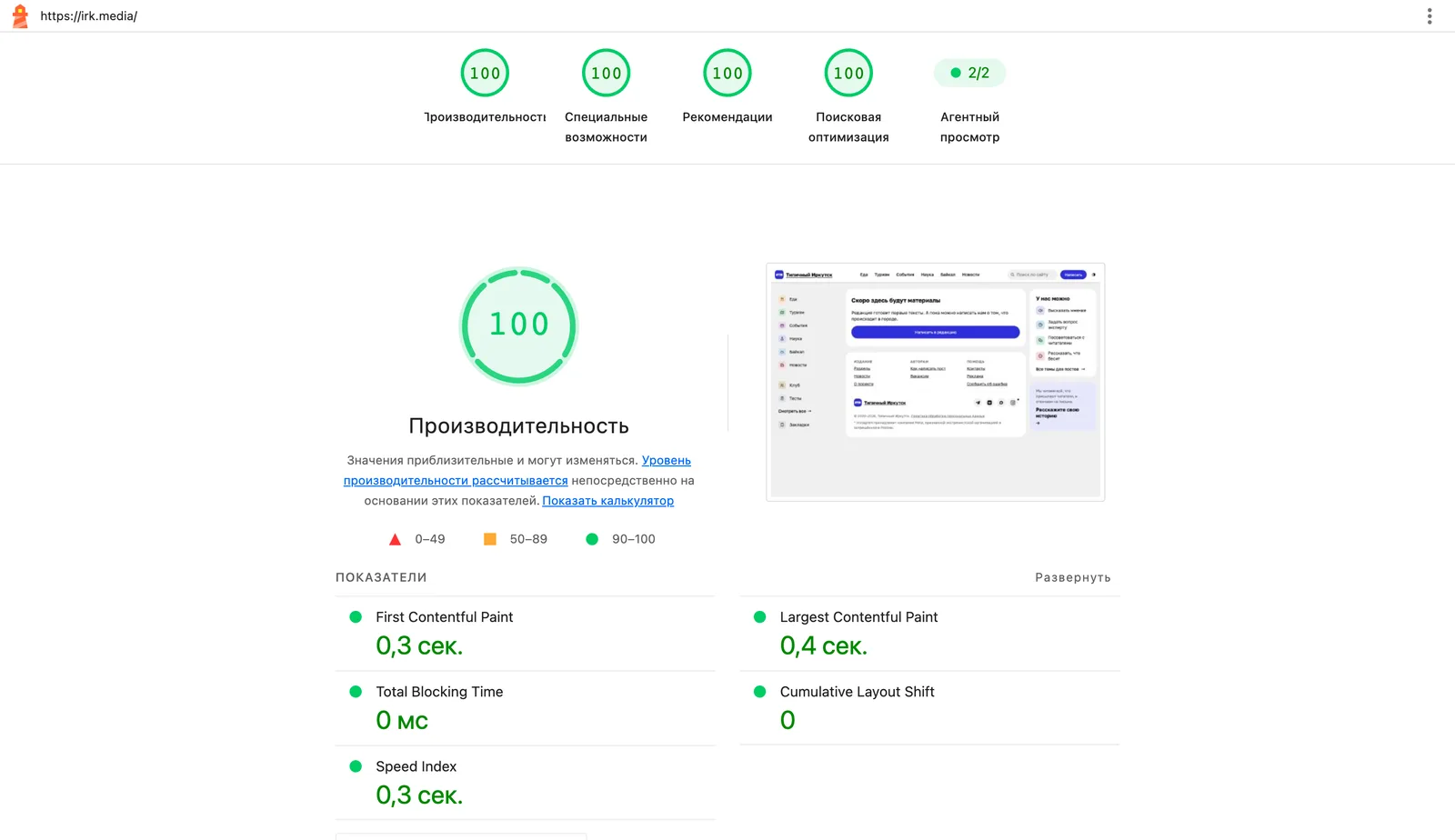Click the orange square 50–89 legend icon
Screen dimensions: 1455x840
pyautogui.click(x=490, y=539)
